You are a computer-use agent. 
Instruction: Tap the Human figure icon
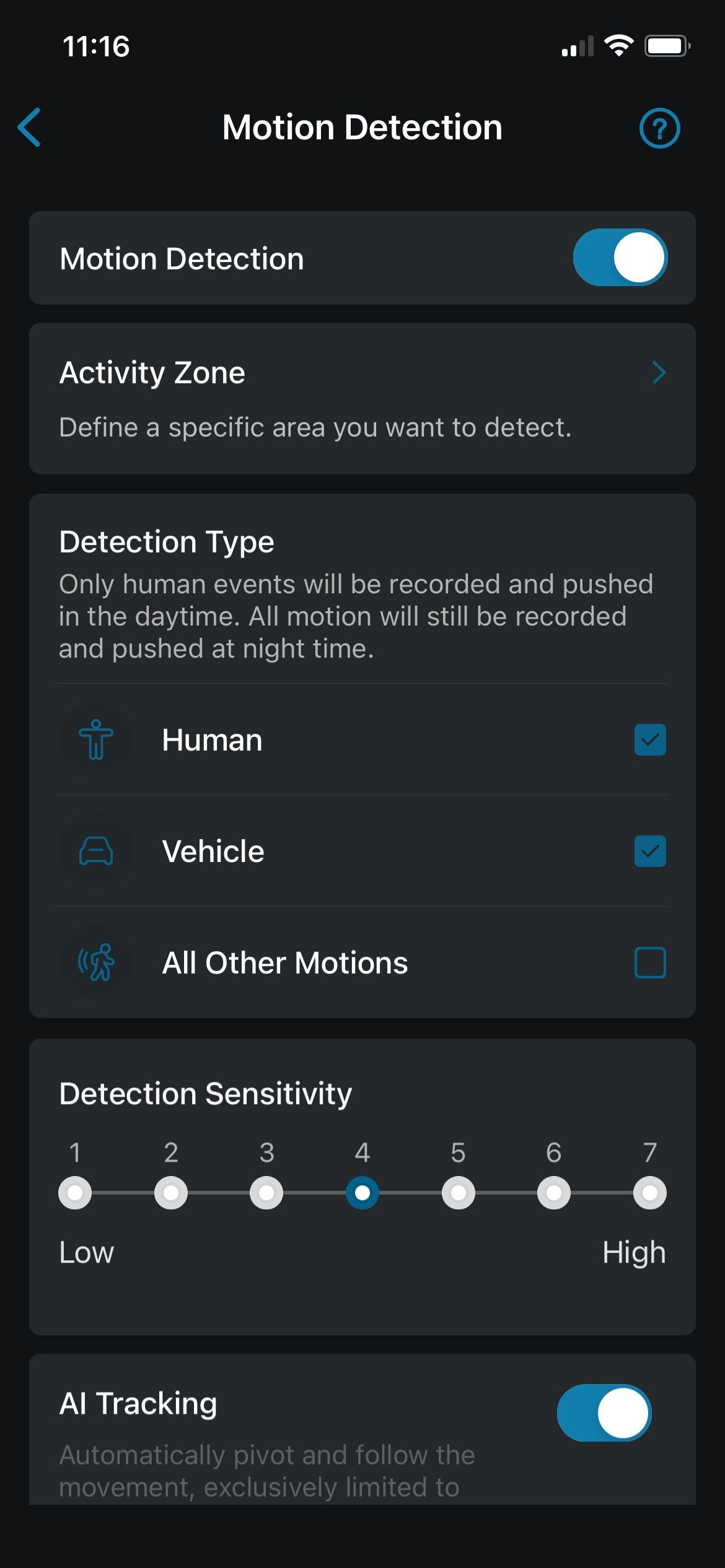coord(96,739)
